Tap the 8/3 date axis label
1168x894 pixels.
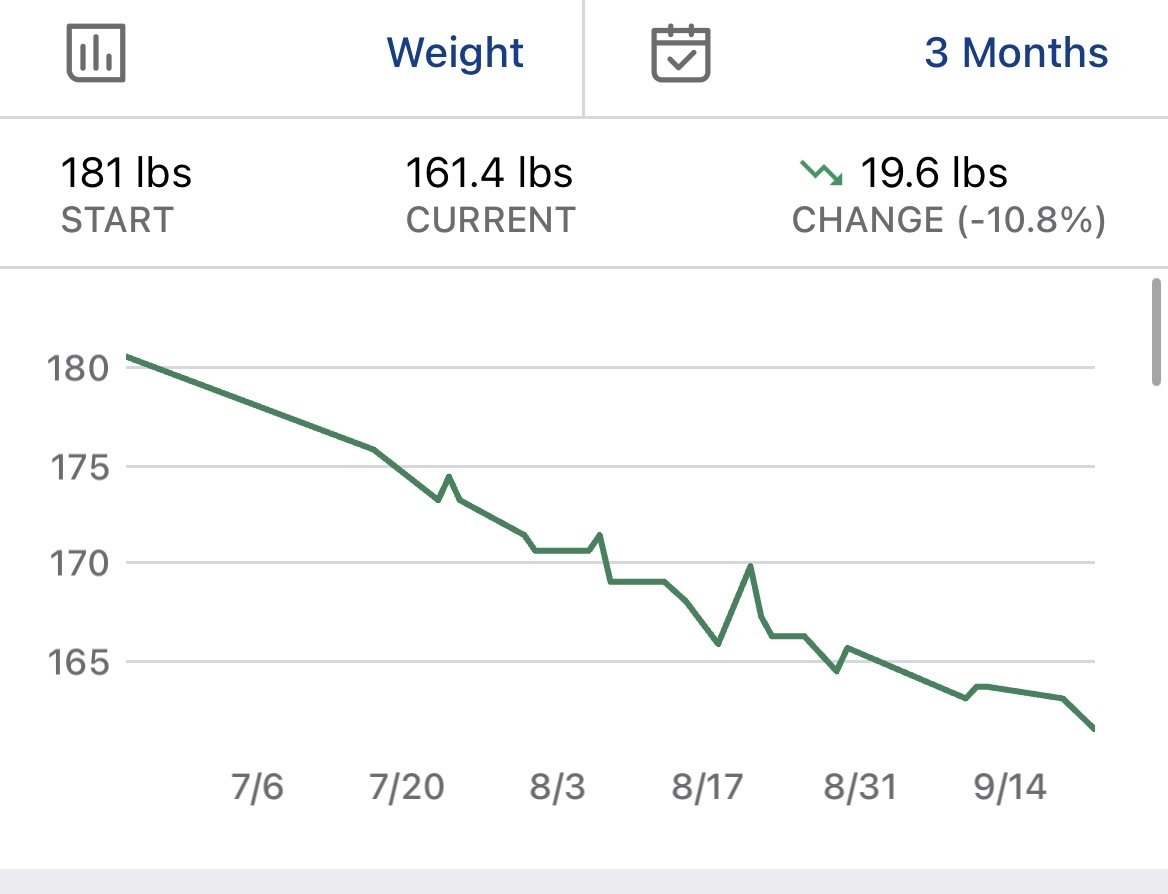pos(557,787)
